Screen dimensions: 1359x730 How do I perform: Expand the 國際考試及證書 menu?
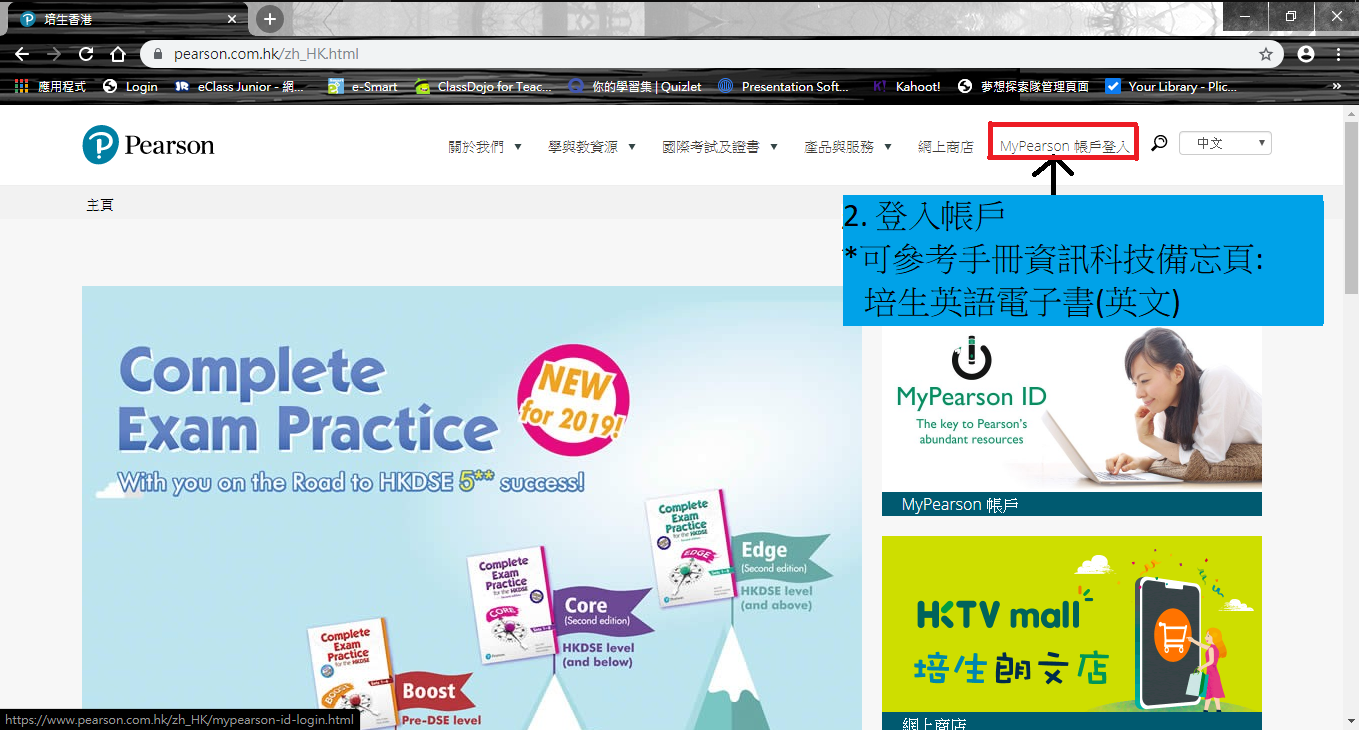pos(720,147)
